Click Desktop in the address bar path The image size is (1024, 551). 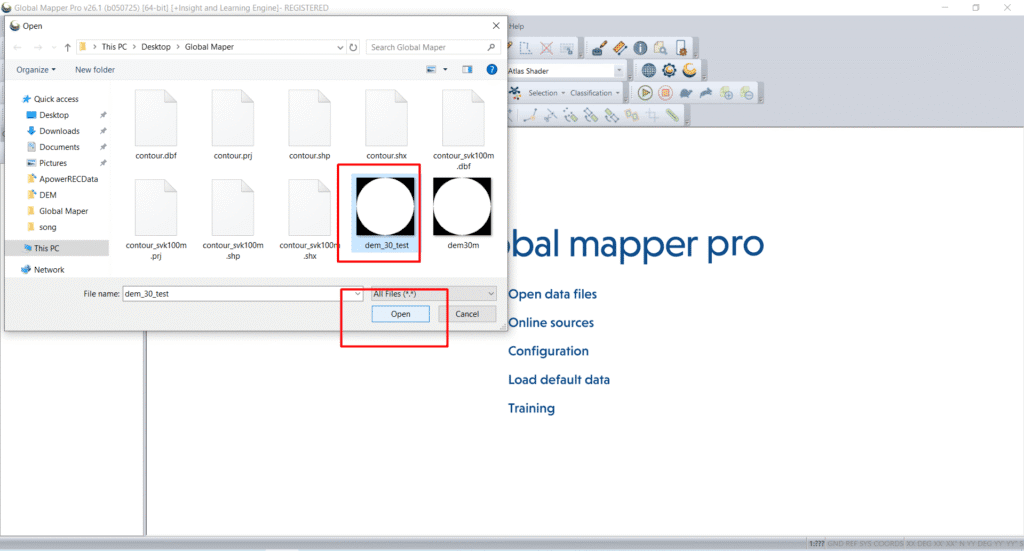pos(156,47)
